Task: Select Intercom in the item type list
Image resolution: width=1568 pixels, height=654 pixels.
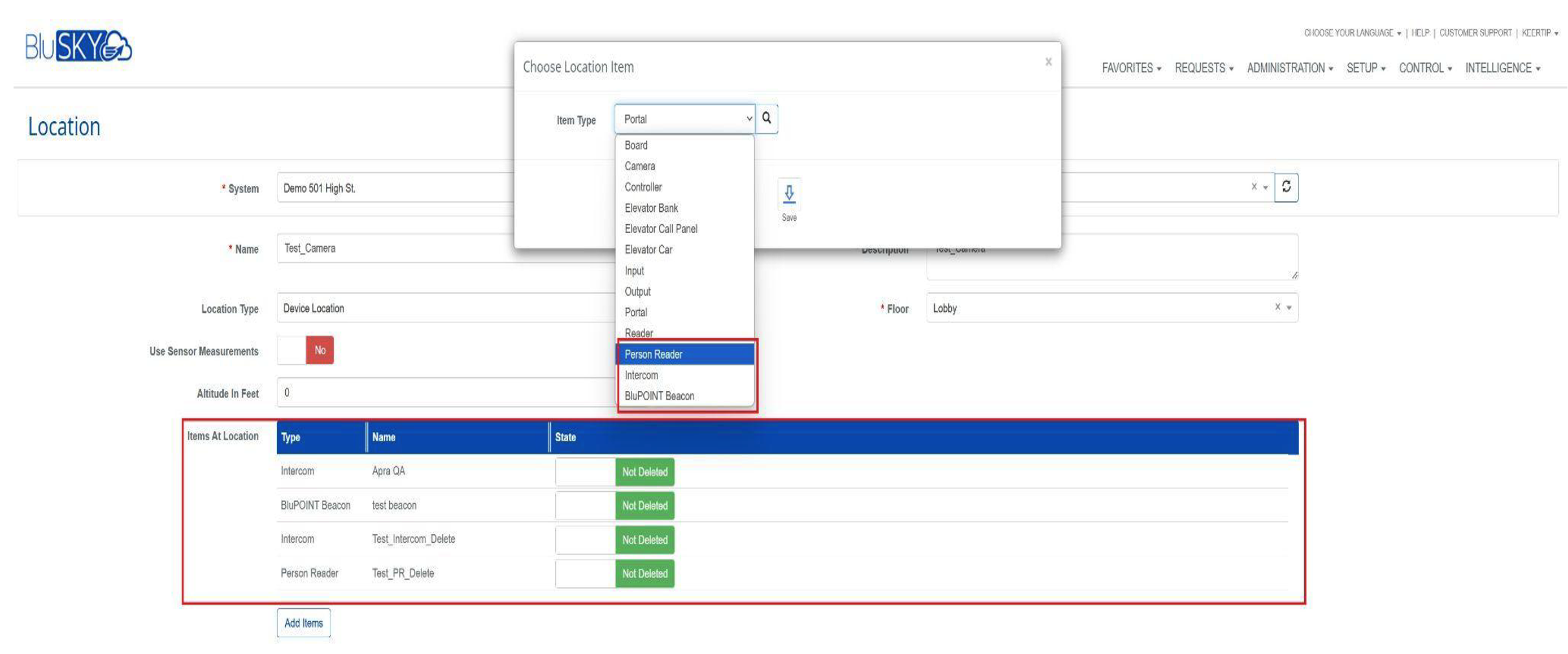Action: coord(685,376)
